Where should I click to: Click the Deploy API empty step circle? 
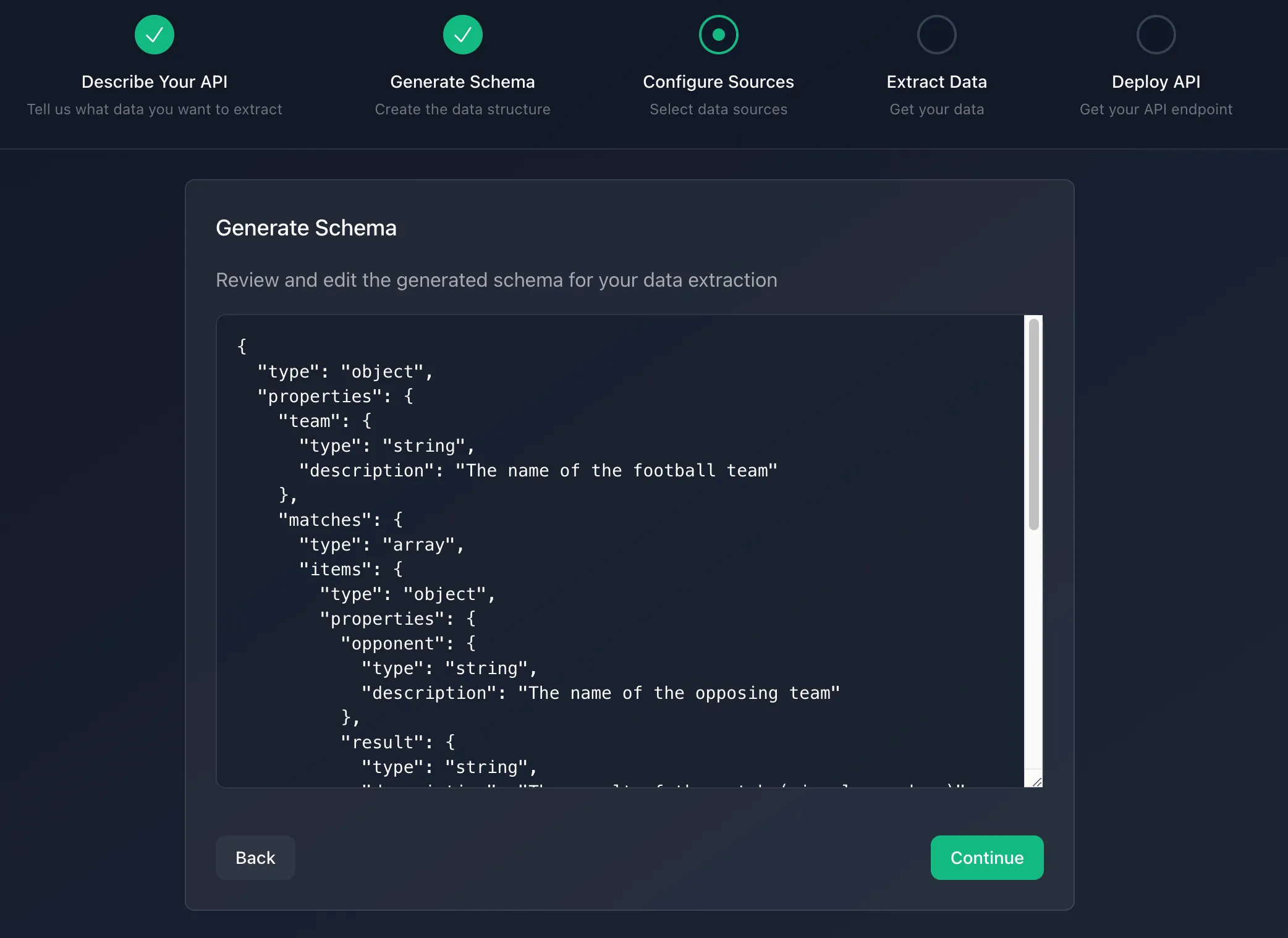coord(1156,35)
